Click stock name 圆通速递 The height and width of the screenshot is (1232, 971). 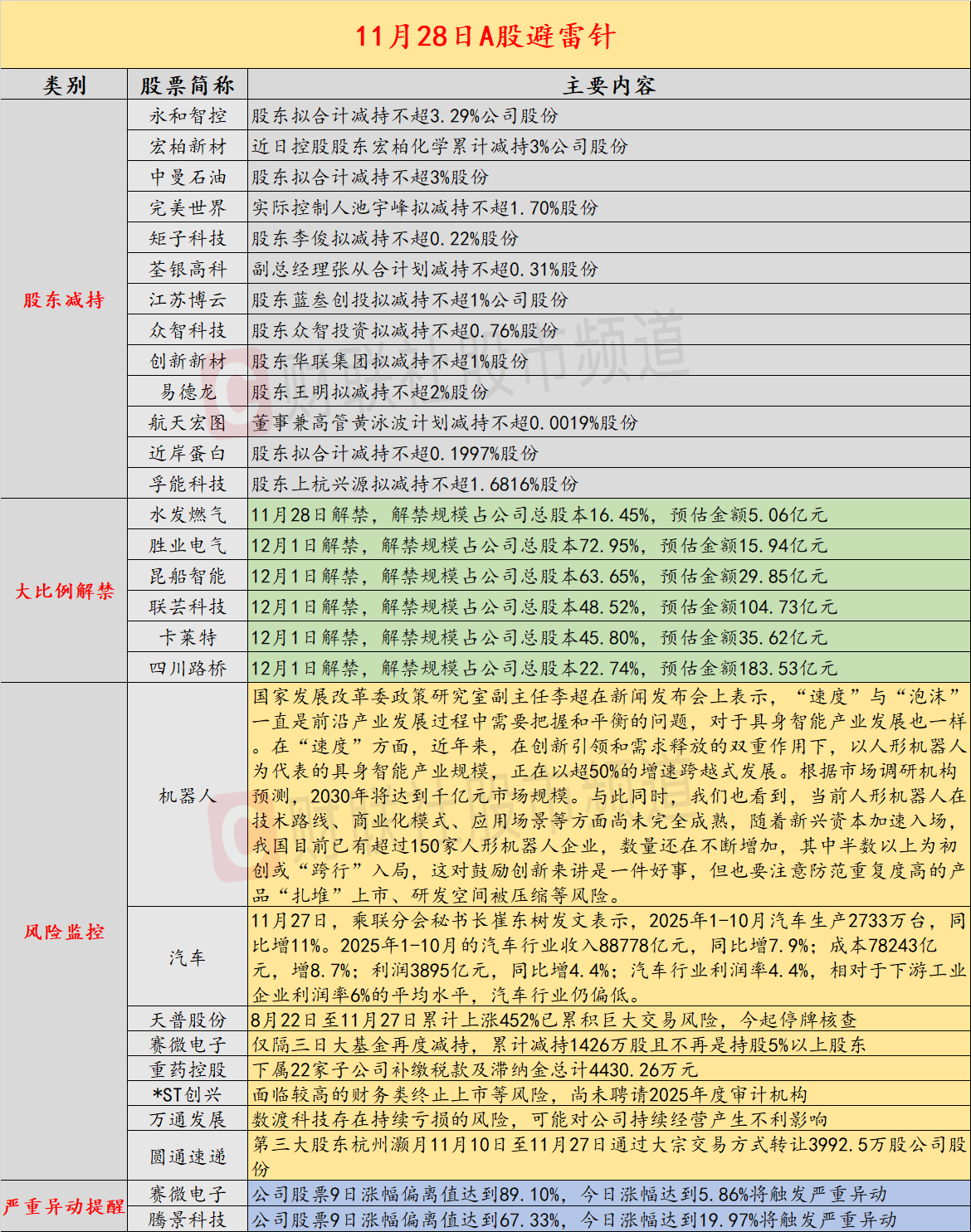[x=188, y=1157]
